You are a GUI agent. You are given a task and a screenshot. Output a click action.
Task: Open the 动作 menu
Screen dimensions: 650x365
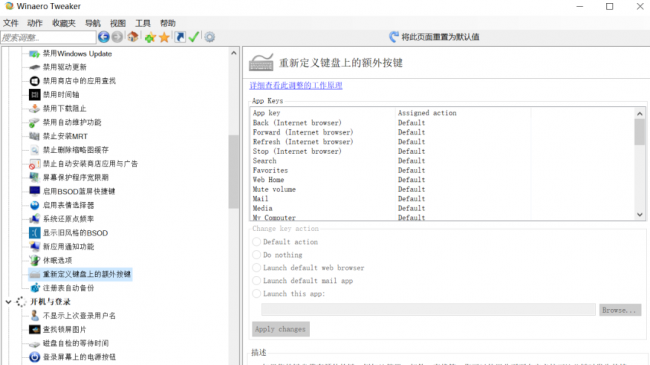(35, 23)
